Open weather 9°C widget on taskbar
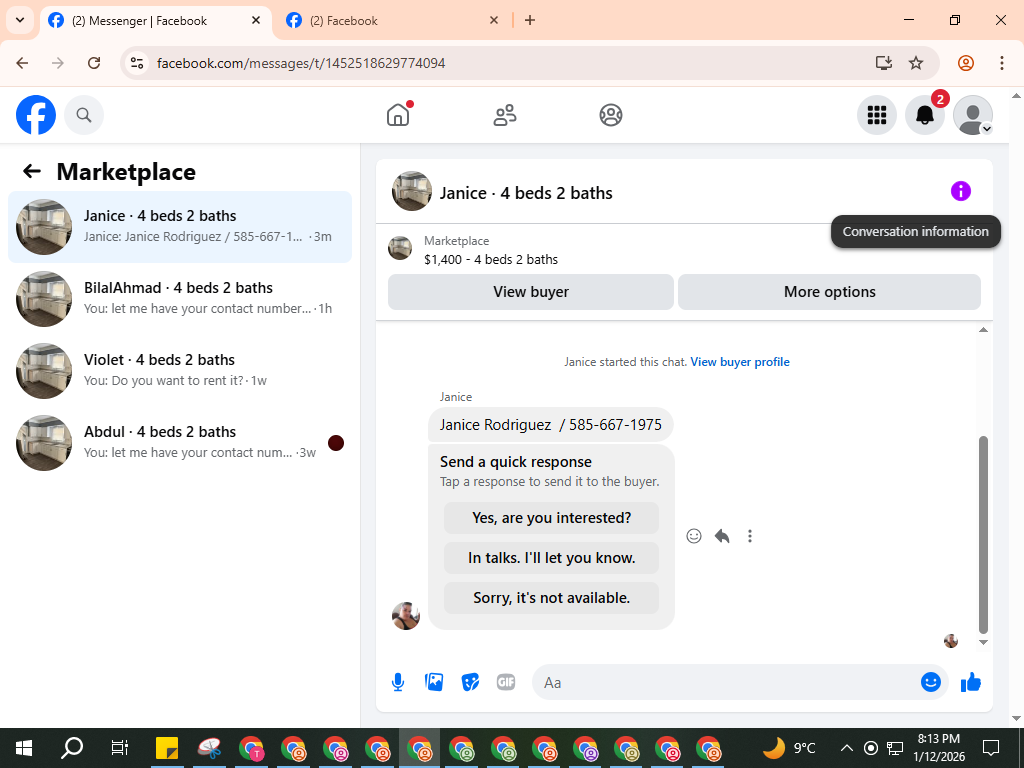 [789, 748]
